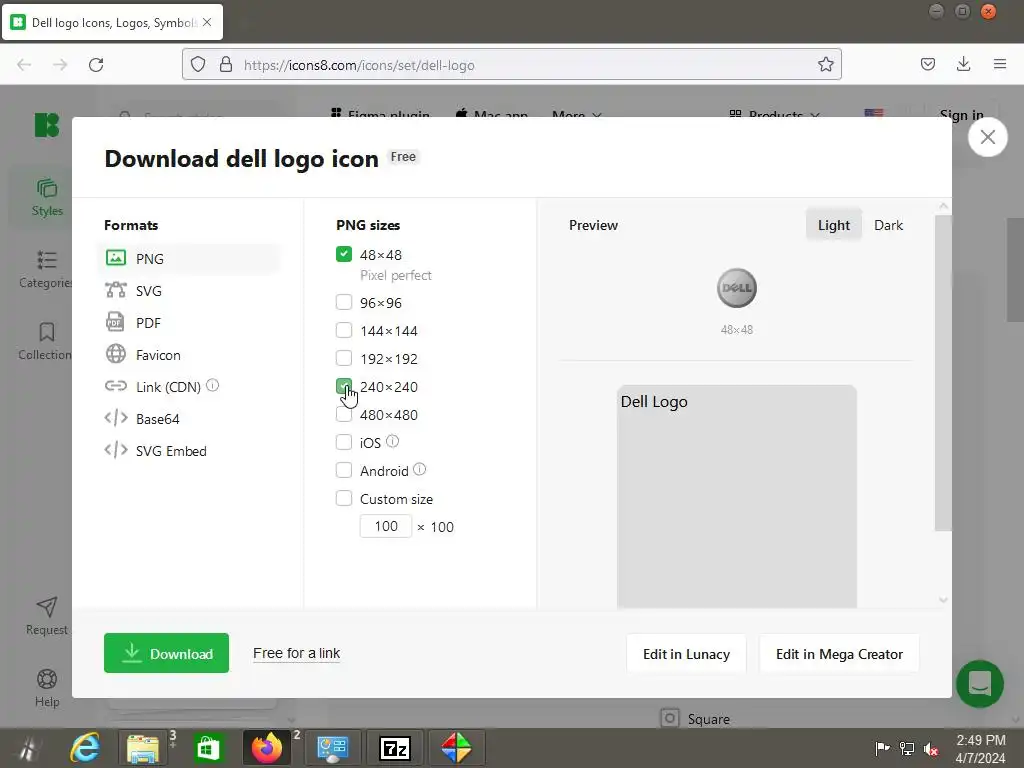
Task: Switch preview to Light mode
Action: pyautogui.click(x=834, y=225)
